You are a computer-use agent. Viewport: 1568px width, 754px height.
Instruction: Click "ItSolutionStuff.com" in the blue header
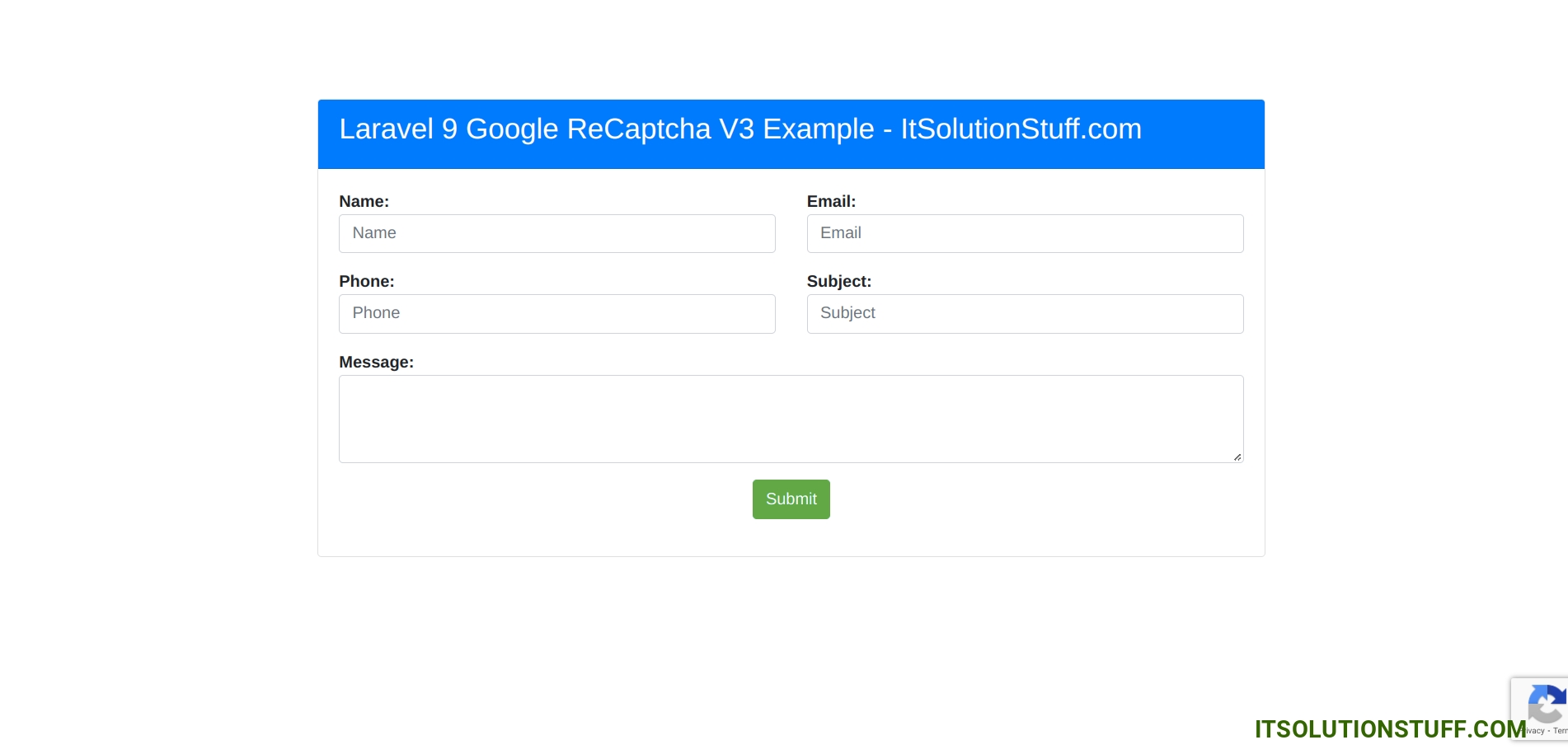[x=1021, y=129]
